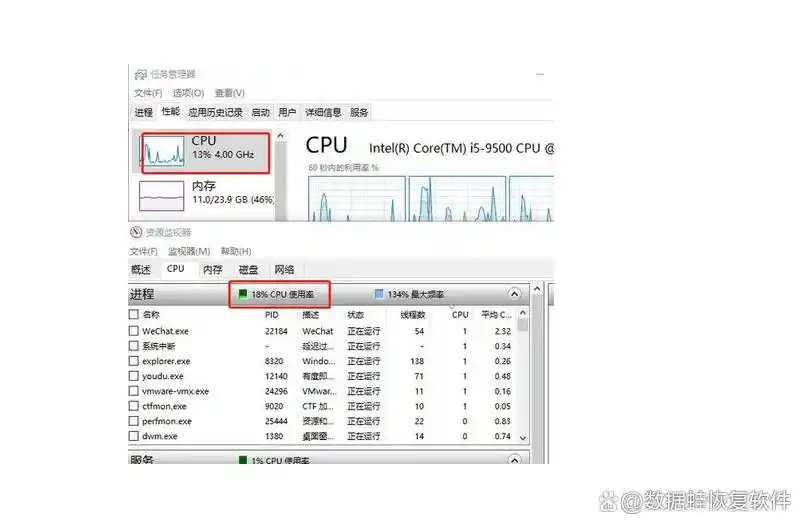Image resolution: width=807 pixels, height=530 pixels.
Task: Toggle select-all checkbox beside 名称 header
Action: 134,314
